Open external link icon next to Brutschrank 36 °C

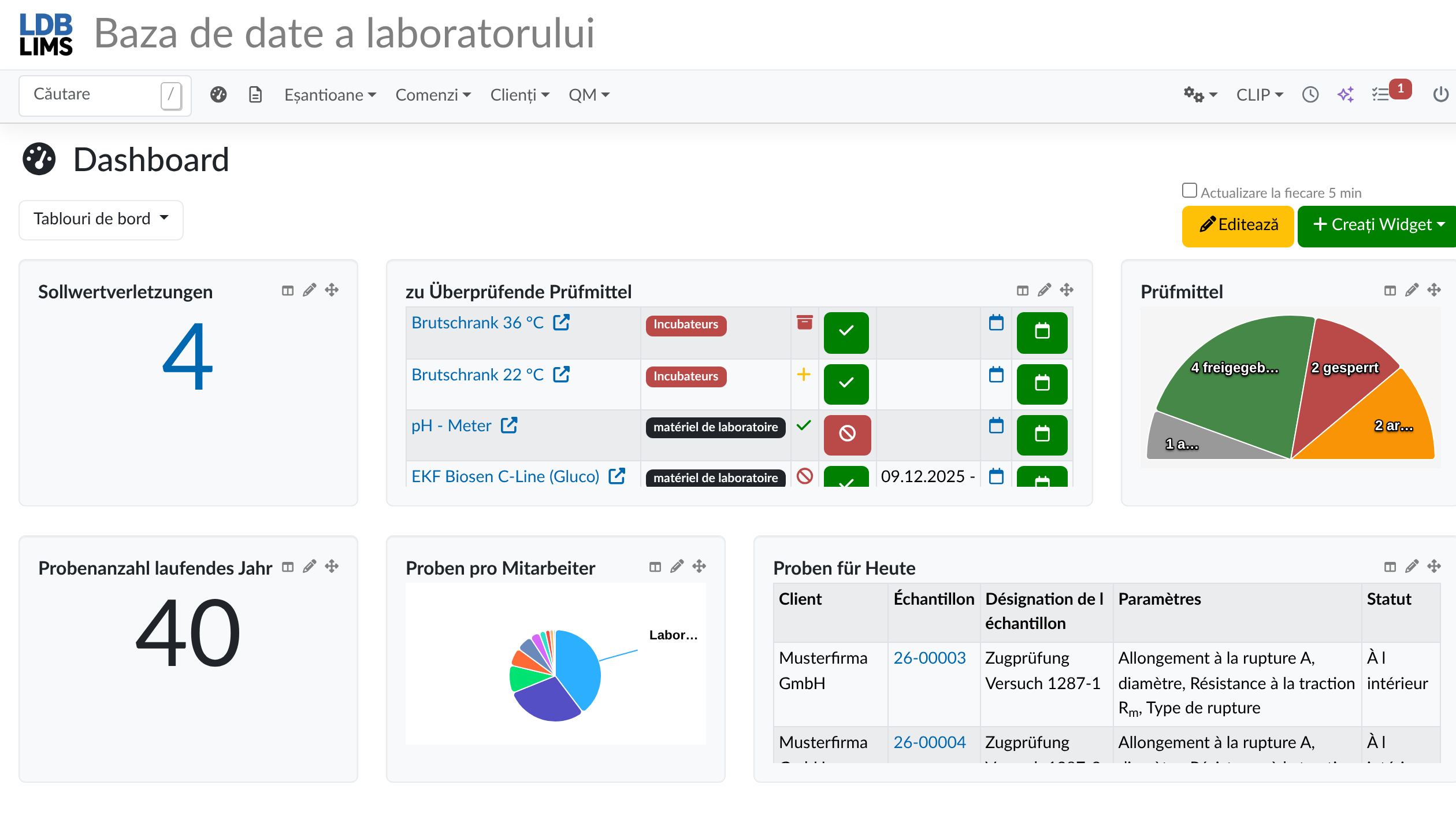pos(562,322)
